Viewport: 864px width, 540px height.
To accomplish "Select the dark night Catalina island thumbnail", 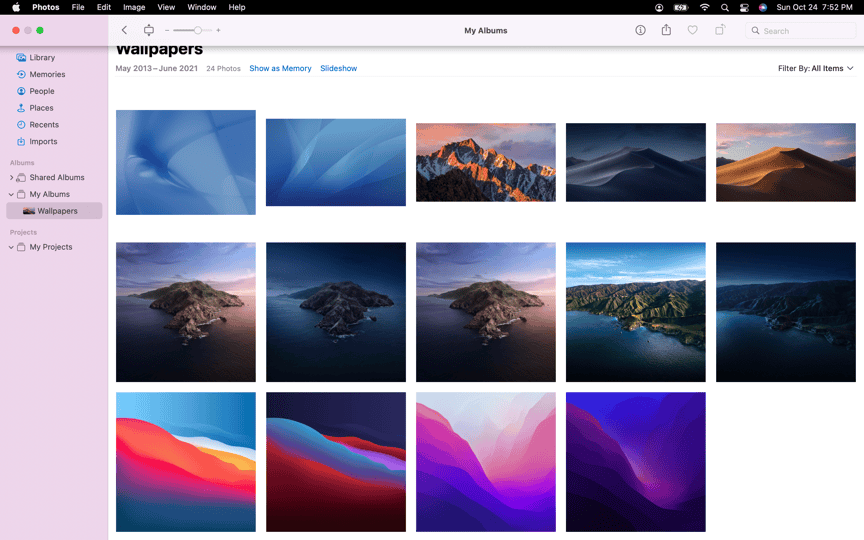I will [336, 312].
